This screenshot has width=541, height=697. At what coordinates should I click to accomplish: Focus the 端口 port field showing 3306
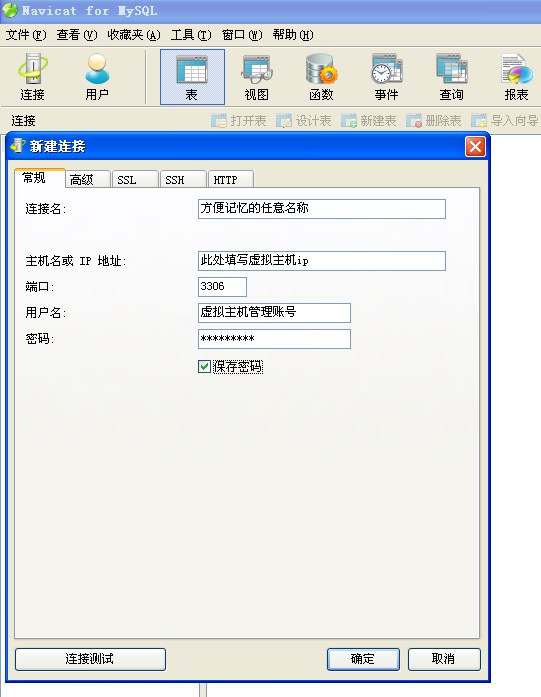[222, 287]
